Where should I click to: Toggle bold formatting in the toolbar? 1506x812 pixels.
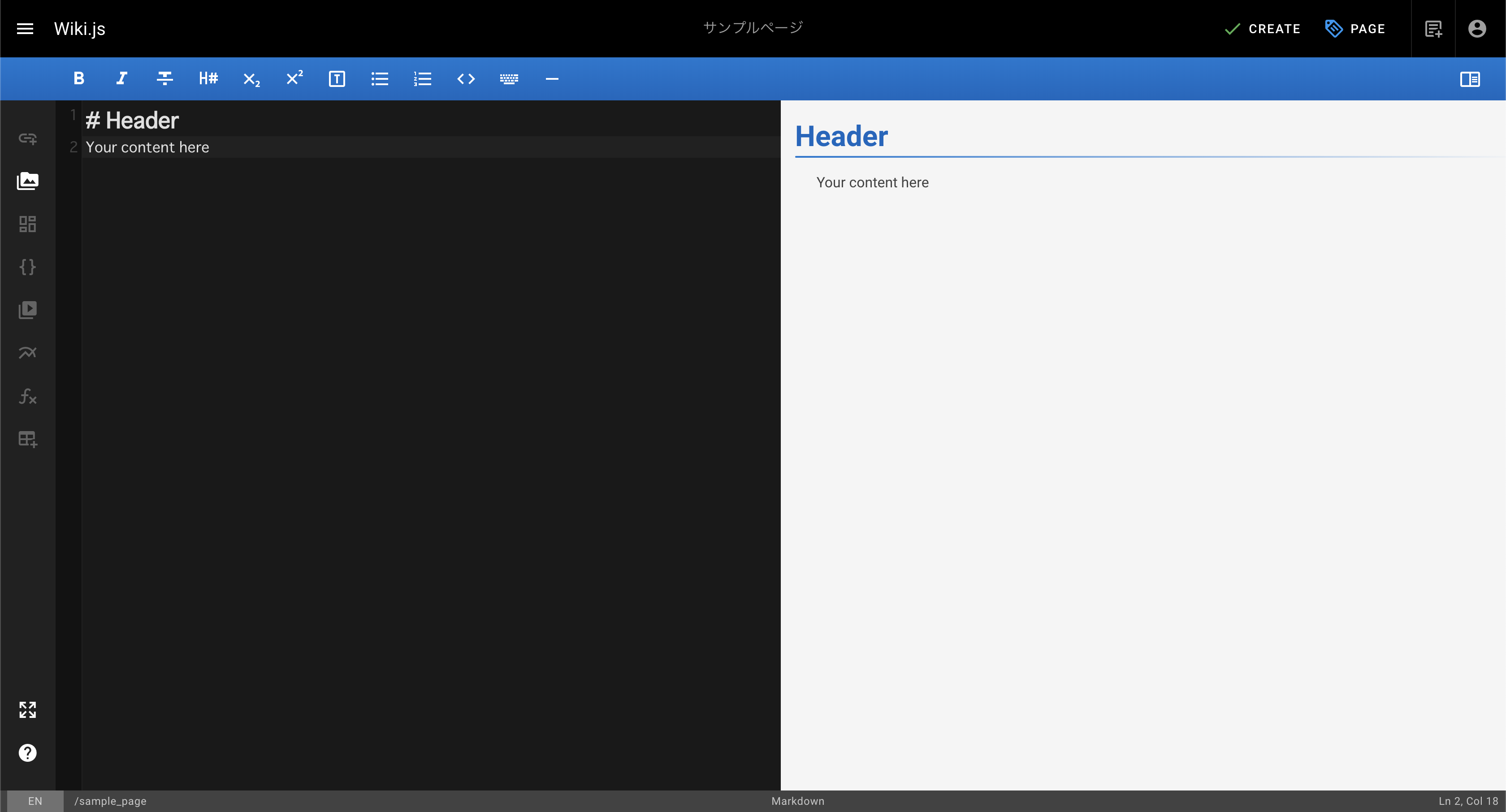(79, 78)
